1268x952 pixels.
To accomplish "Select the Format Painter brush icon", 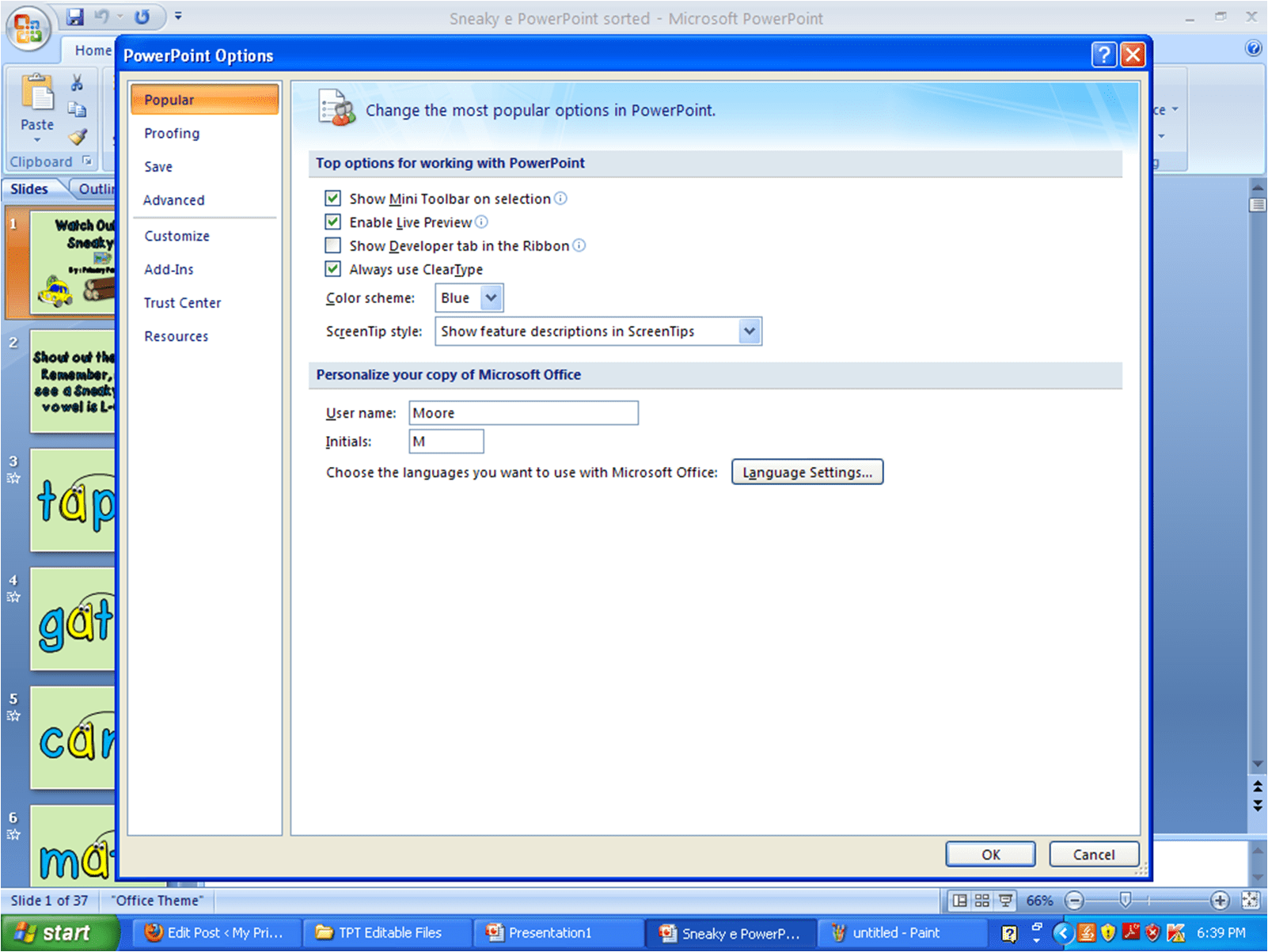I will pos(77,137).
